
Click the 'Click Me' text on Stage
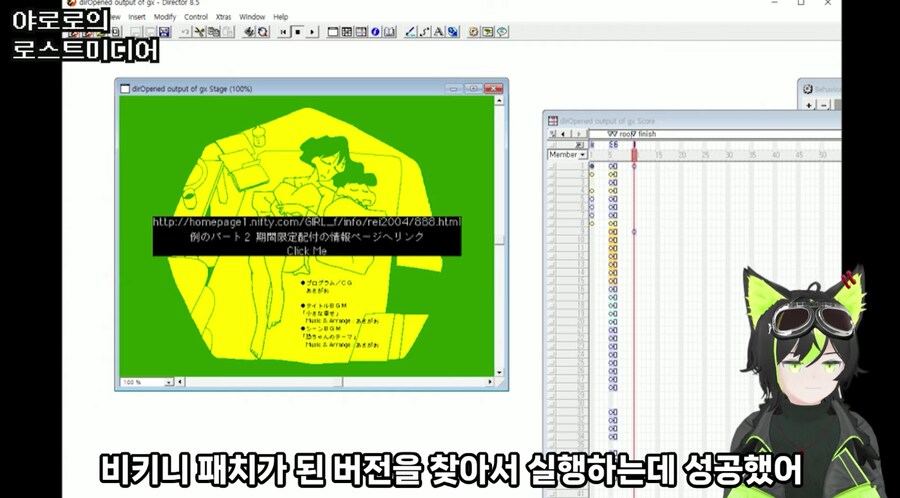pyautogui.click(x=307, y=251)
